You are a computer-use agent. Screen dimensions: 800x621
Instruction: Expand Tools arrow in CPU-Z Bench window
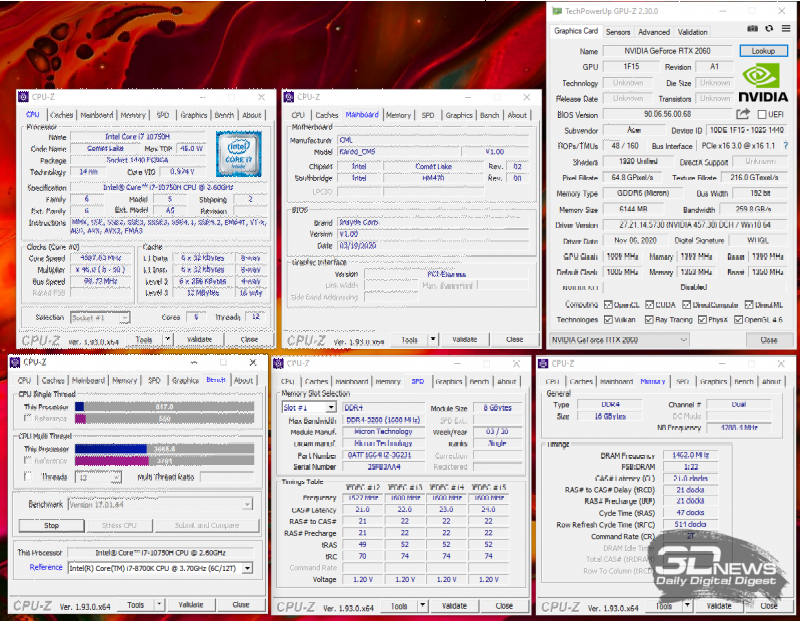tap(159, 605)
